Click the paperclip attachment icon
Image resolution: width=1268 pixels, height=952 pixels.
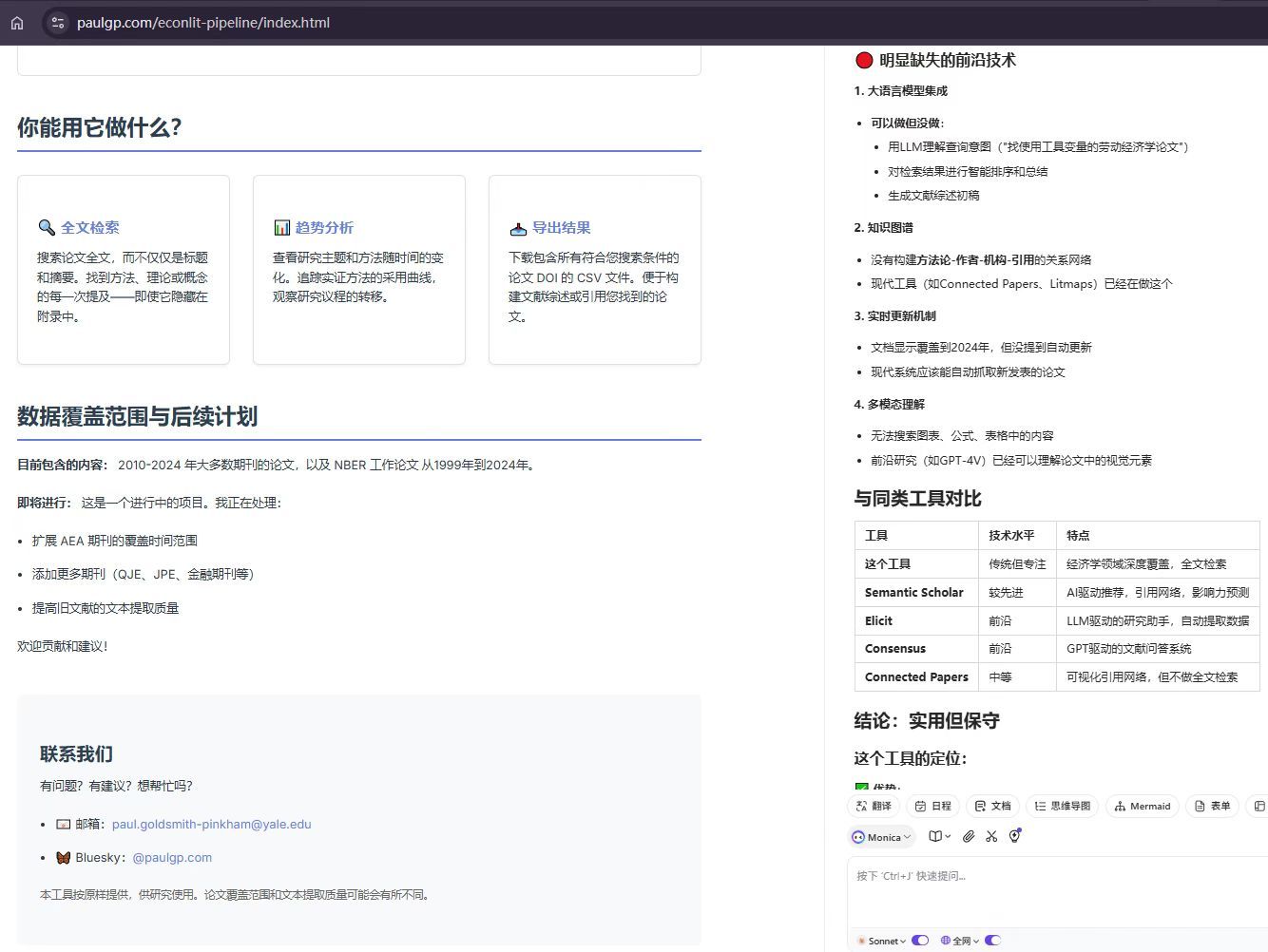pos(968,836)
